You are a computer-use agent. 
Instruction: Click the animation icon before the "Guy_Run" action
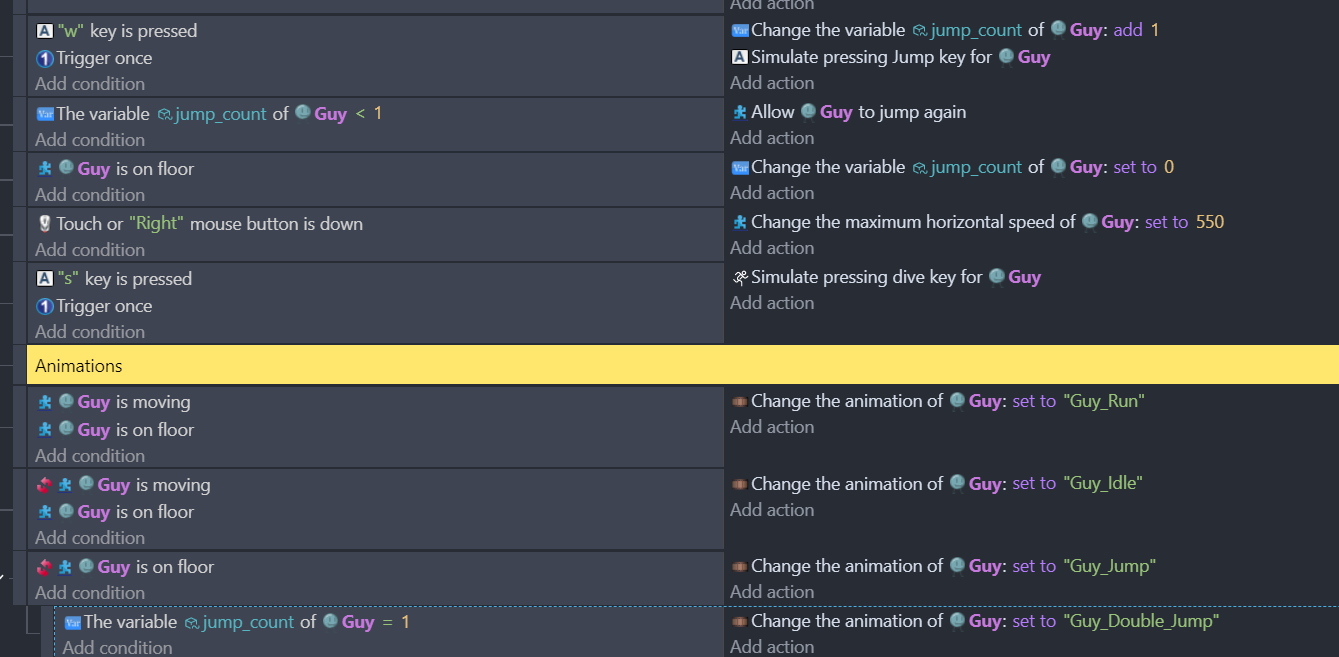740,401
